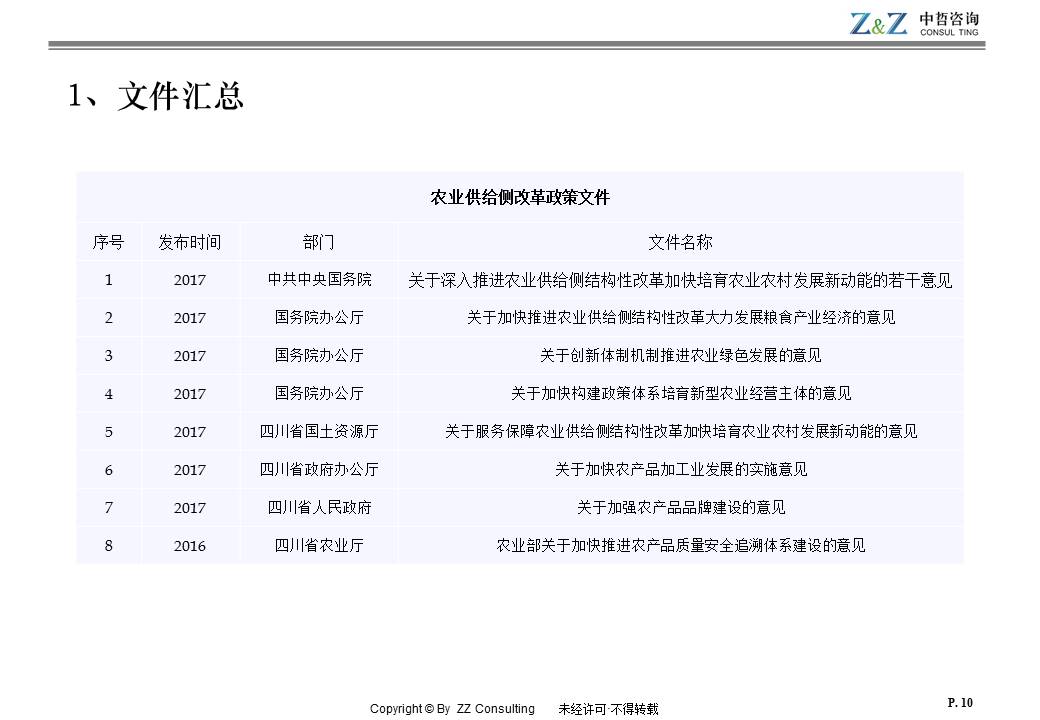Click the 中哲咨询 CONSULTING logo text
The image size is (1040, 720).
coord(950,24)
